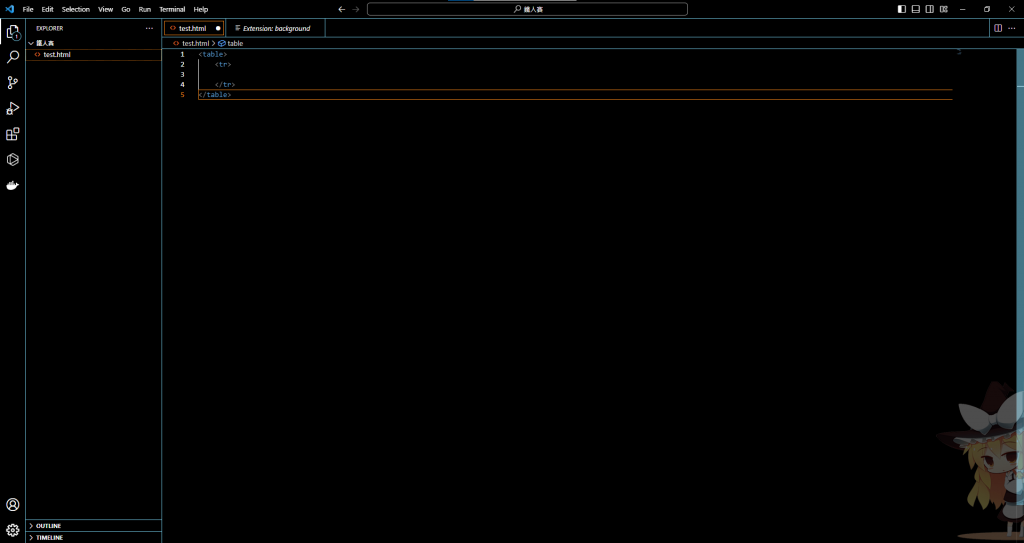Click line number 1 in gutter
The image size is (1024, 543).
point(182,54)
